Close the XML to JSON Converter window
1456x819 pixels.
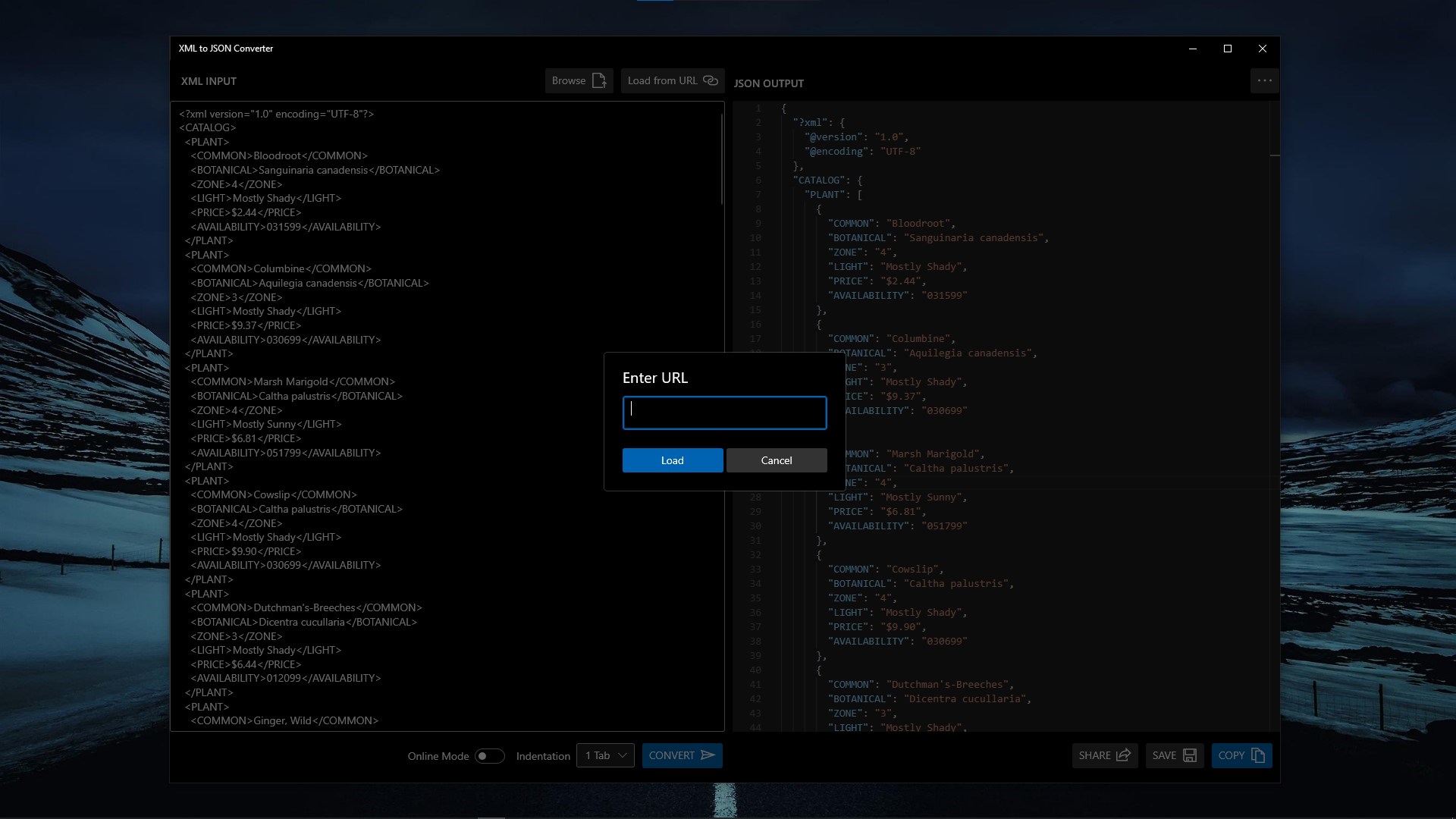pyautogui.click(x=1262, y=49)
